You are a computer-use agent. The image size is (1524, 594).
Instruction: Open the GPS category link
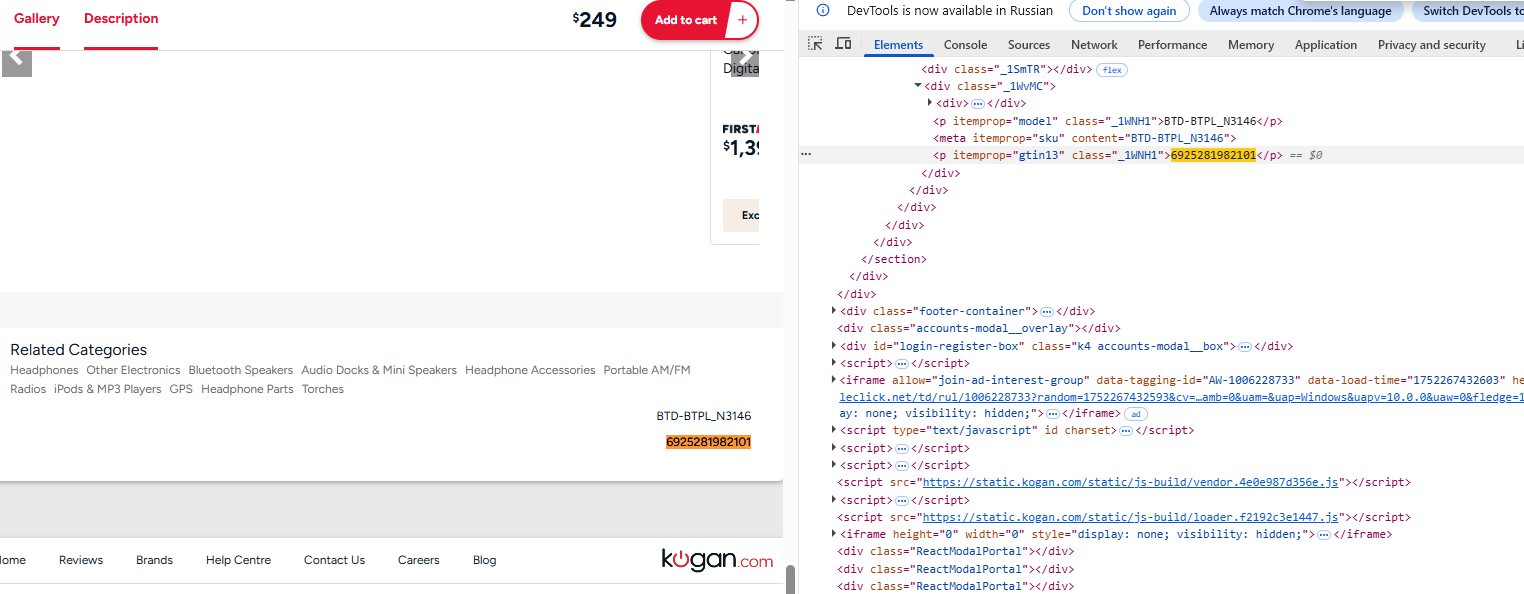[x=181, y=389]
